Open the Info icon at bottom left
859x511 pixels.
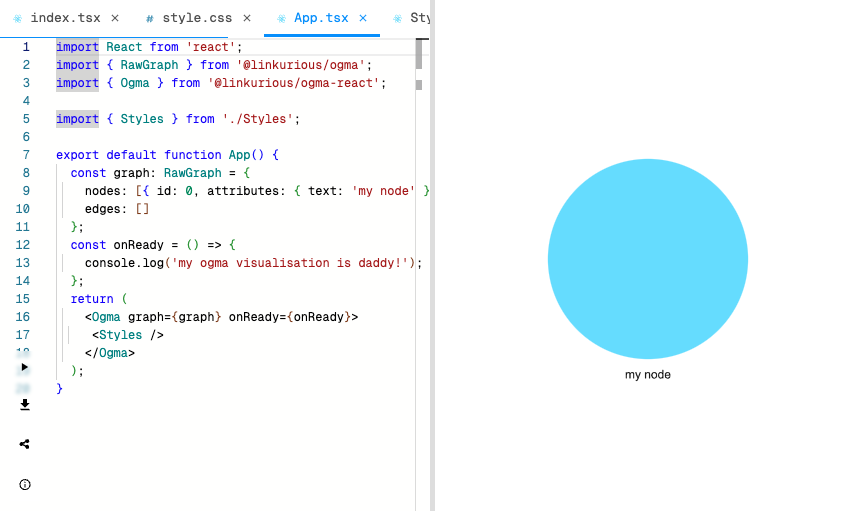25,484
